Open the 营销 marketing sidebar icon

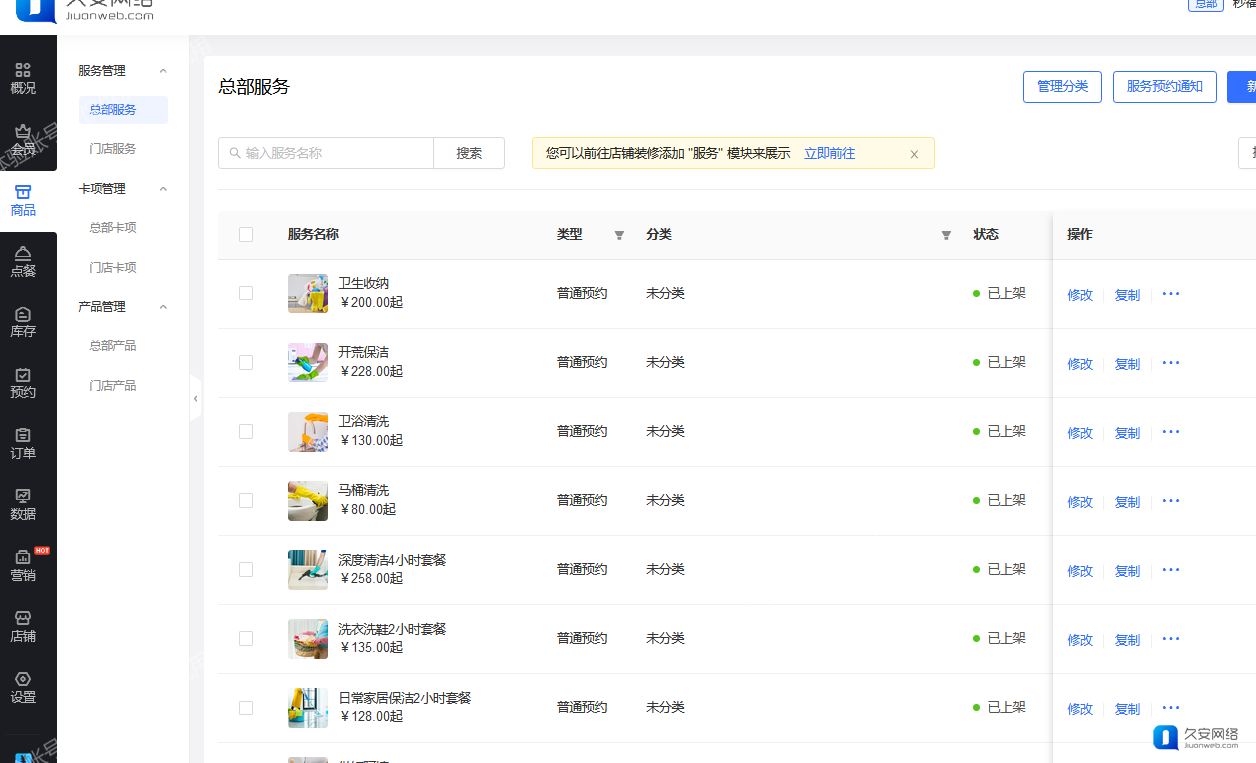point(23,566)
